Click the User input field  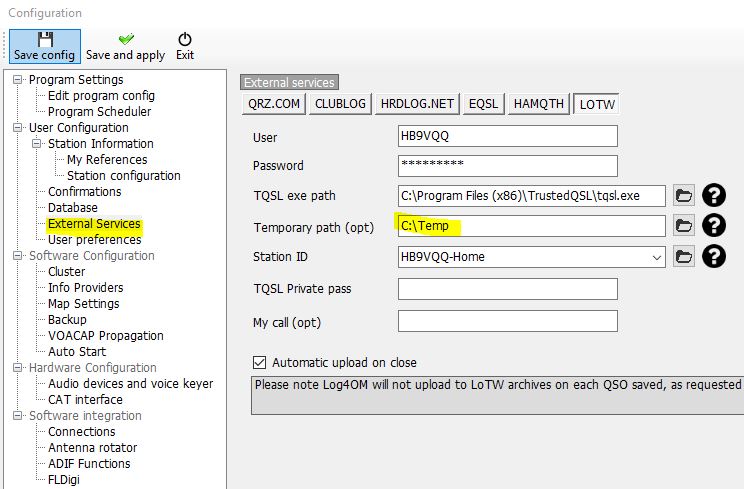pyautogui.click(x=508, y=136)
